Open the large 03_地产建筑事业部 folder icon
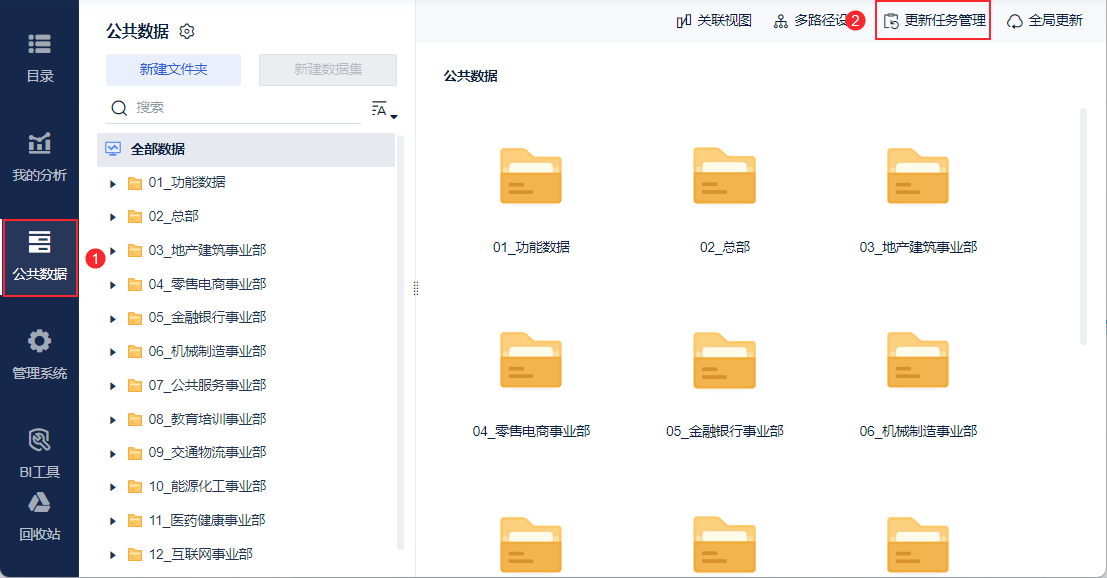1107x578 pixels. click(918, 176)
